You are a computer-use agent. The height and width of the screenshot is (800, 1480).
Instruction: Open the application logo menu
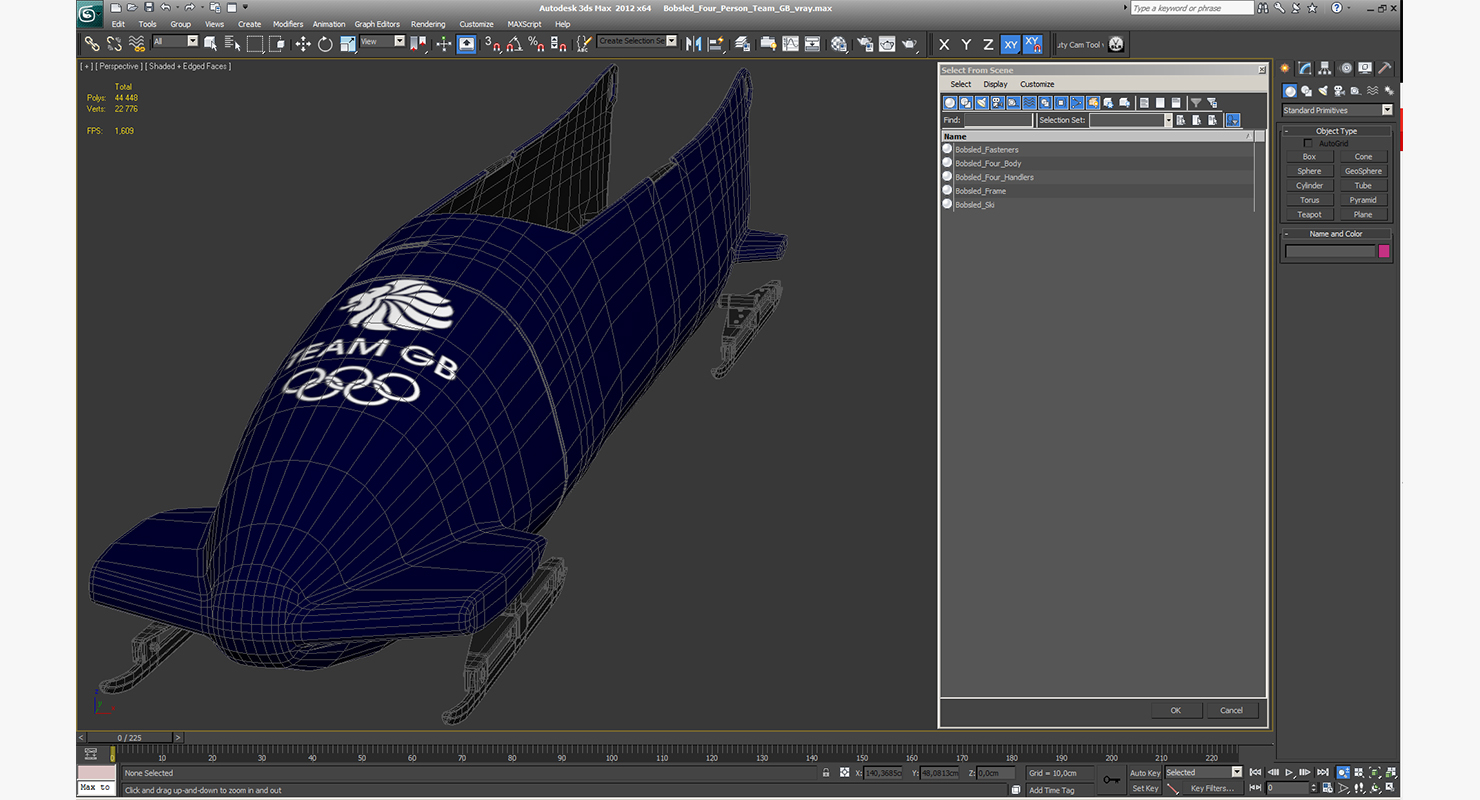tap(90, 14)
